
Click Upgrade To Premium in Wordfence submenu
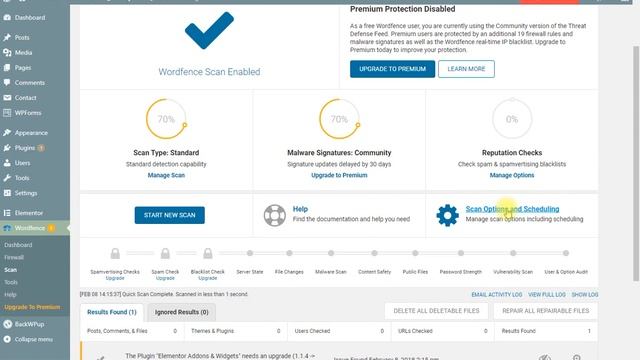point(32,307)
